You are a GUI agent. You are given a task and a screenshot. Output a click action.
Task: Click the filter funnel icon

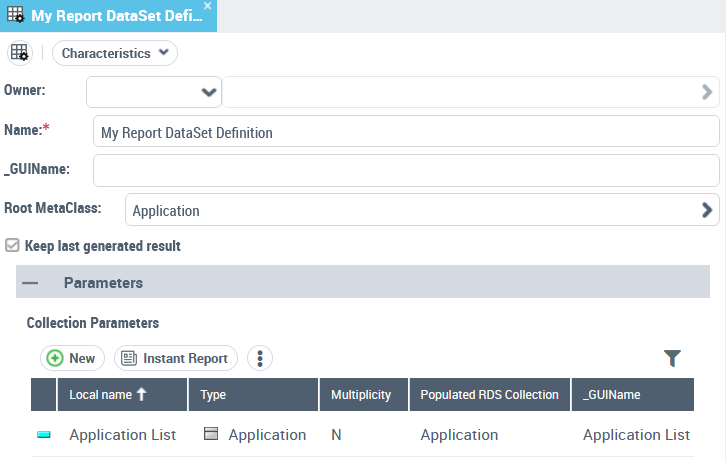click(x=672, y=358)
